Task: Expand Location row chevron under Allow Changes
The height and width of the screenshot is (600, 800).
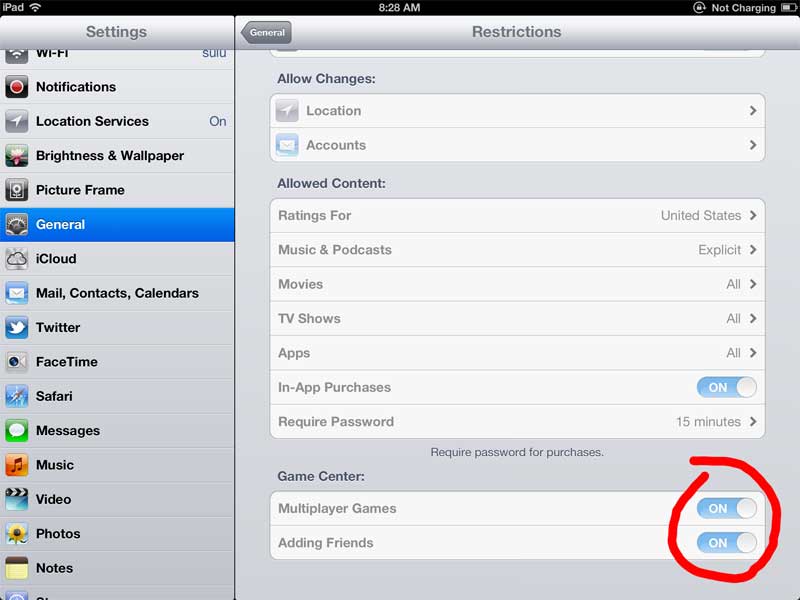Action: [753, 111]
